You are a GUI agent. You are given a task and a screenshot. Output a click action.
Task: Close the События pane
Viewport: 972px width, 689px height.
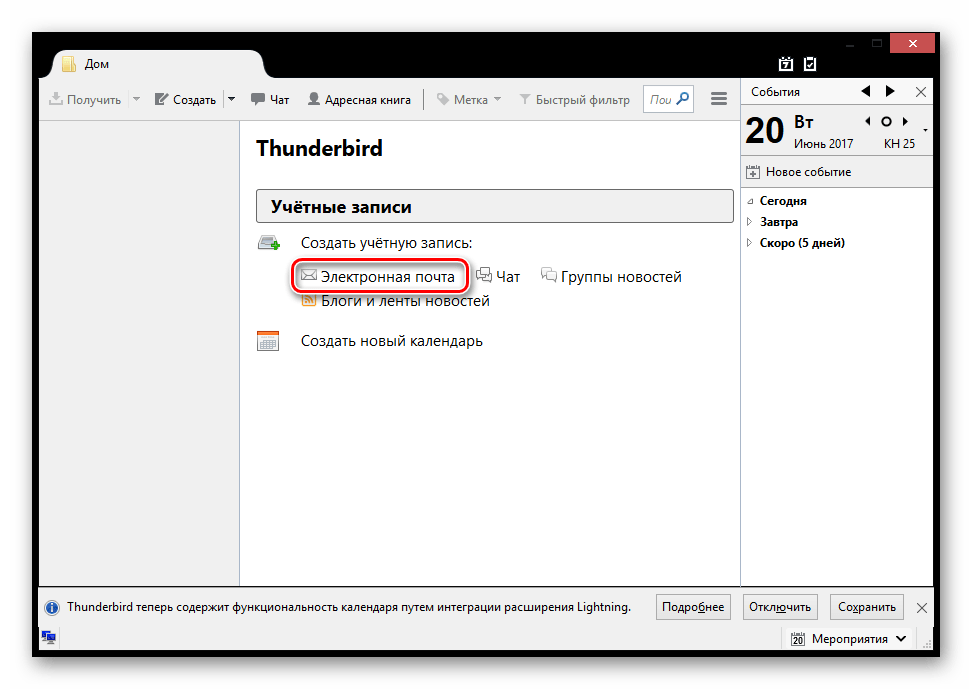pos(921,92)
